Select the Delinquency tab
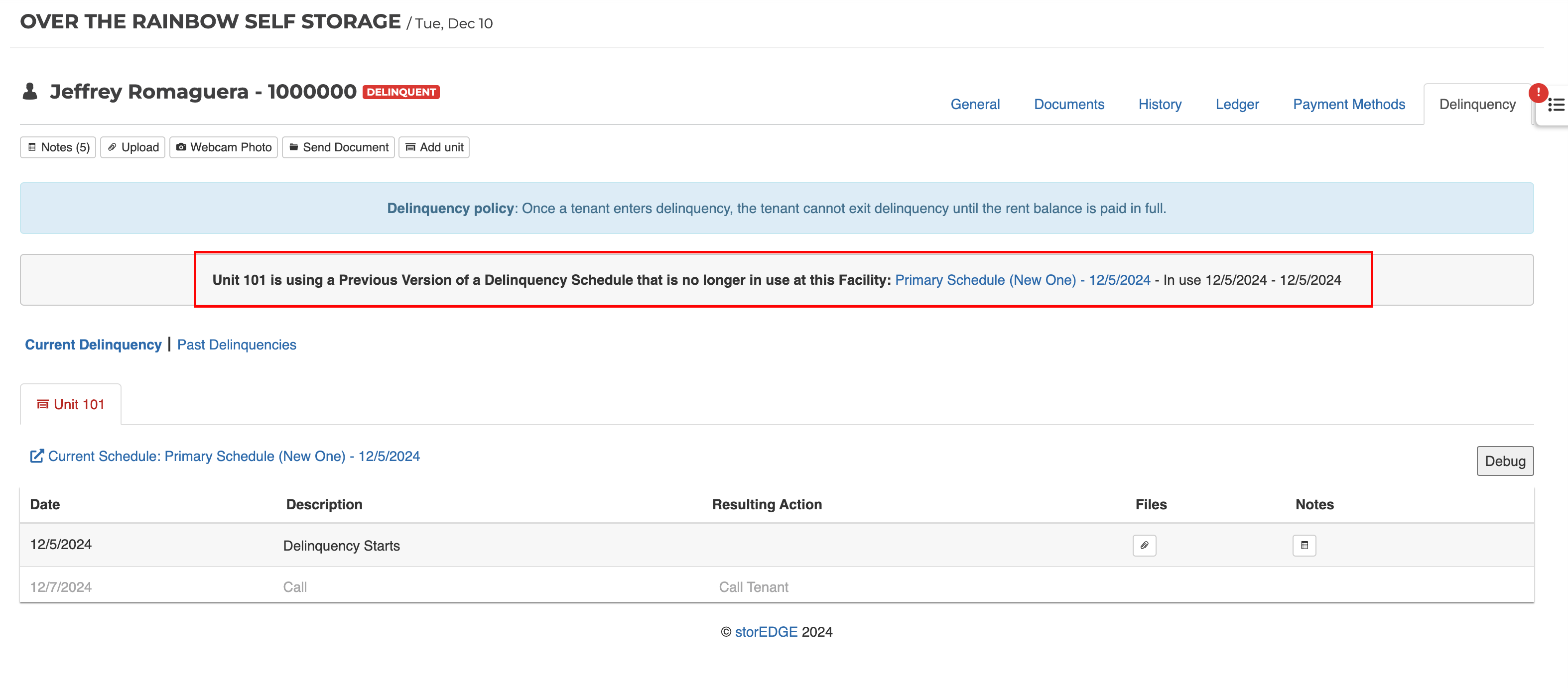 click(x=1477, y=105)
